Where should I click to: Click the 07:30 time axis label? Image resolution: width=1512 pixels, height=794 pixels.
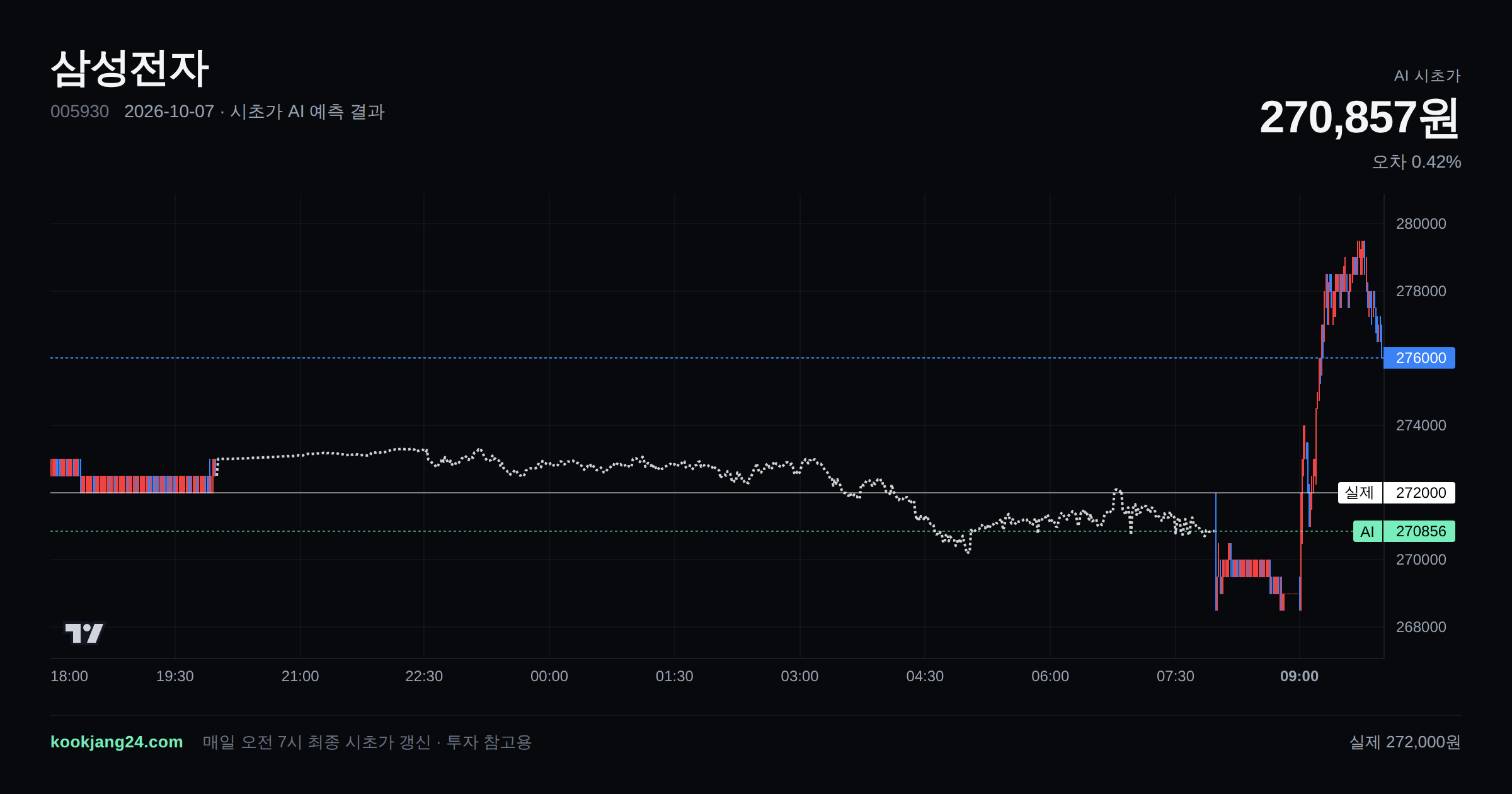tap(1176, 676)
